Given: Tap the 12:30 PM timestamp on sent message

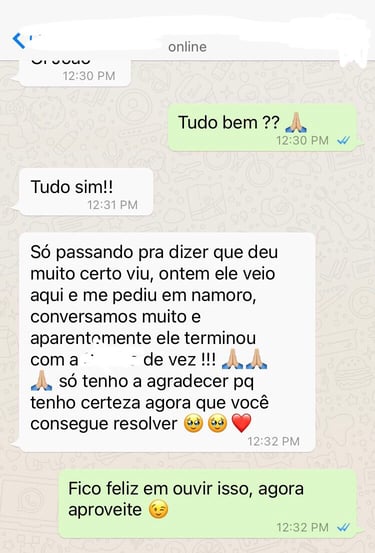Looking at the screenshot, I should [x=302, y=141].
